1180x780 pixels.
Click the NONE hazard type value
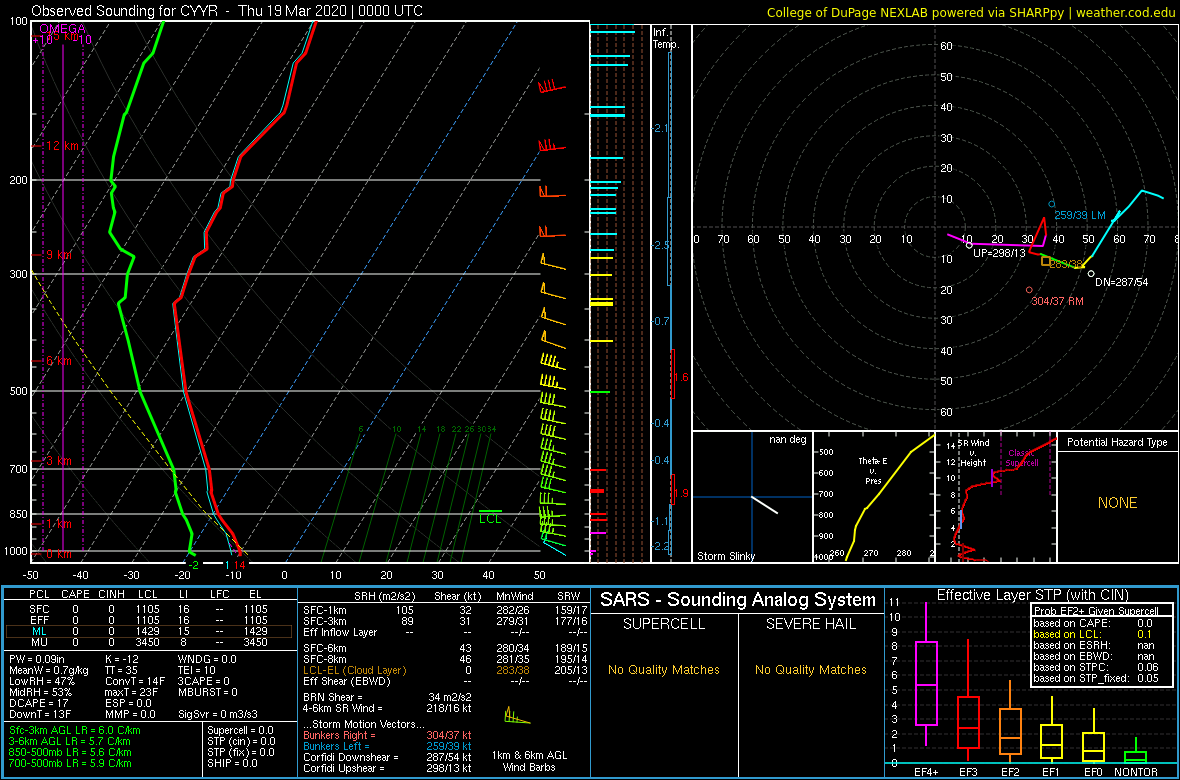1117,503
